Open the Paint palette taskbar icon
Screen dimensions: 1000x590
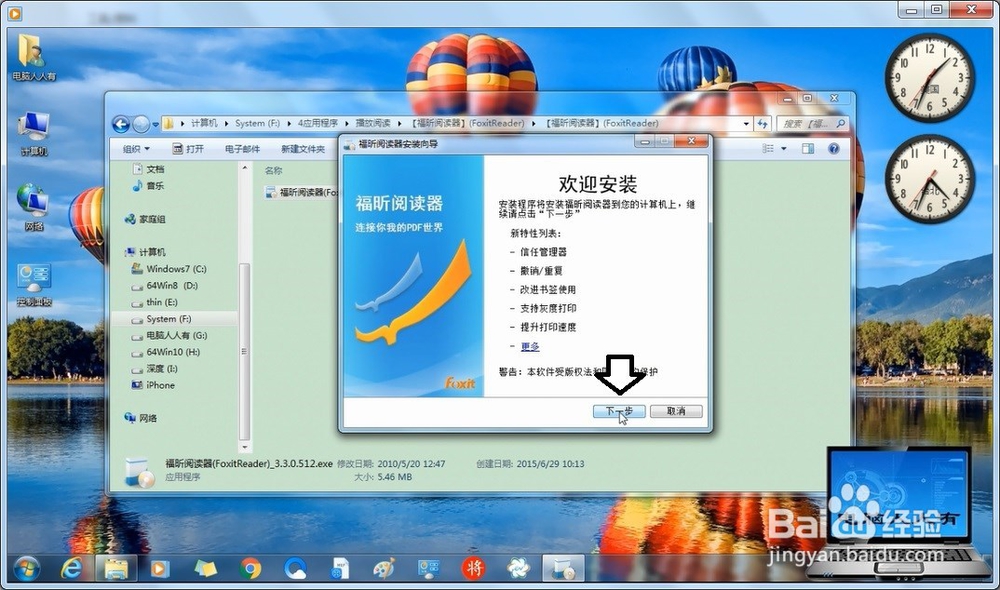[384, 568]
